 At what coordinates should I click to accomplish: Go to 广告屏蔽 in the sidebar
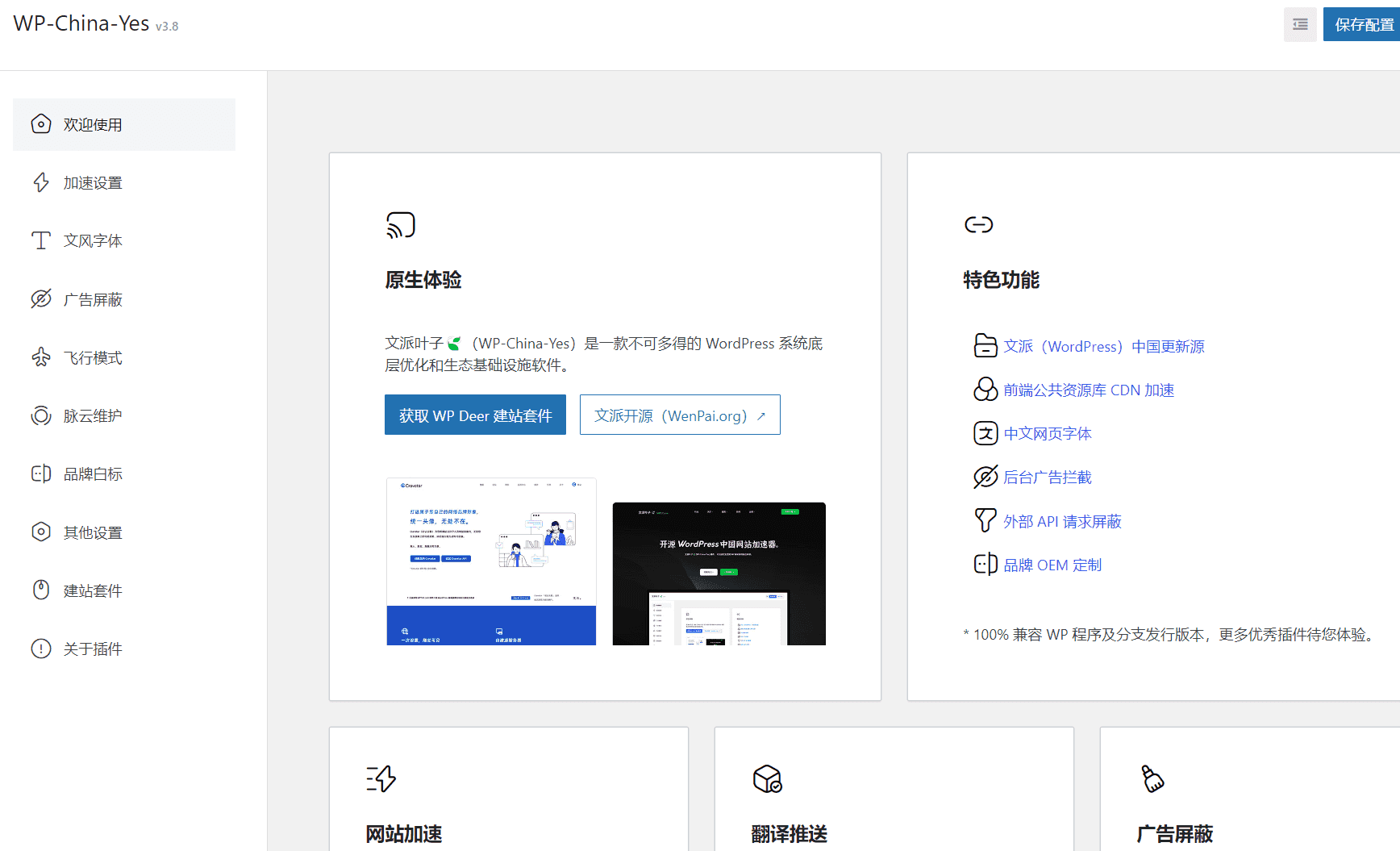point(124,299)
